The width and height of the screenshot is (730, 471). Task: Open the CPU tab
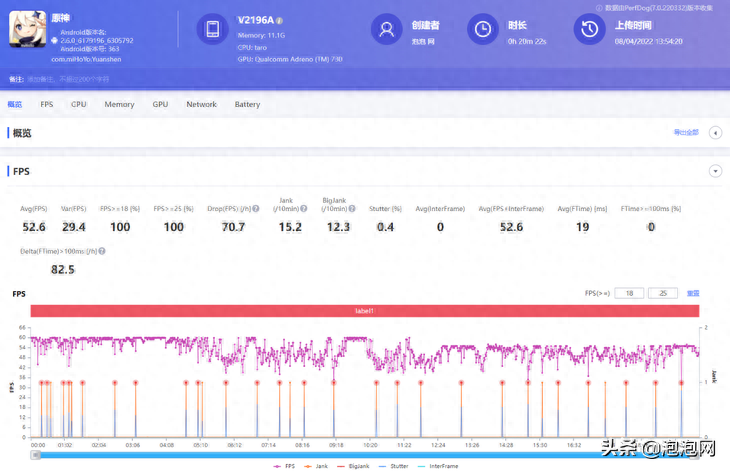point(79,104)
